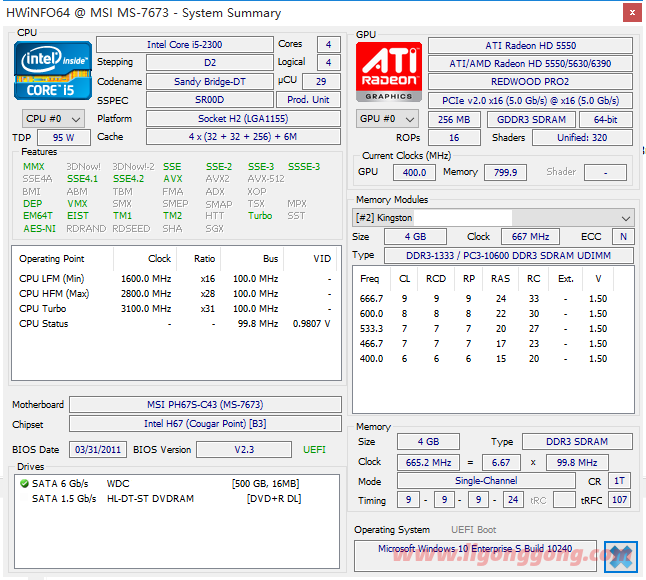This screenshot has width=646, height=580.
Task: Click the REDWOOD PRO2 GPU codename field
Action: pos(530,81)
